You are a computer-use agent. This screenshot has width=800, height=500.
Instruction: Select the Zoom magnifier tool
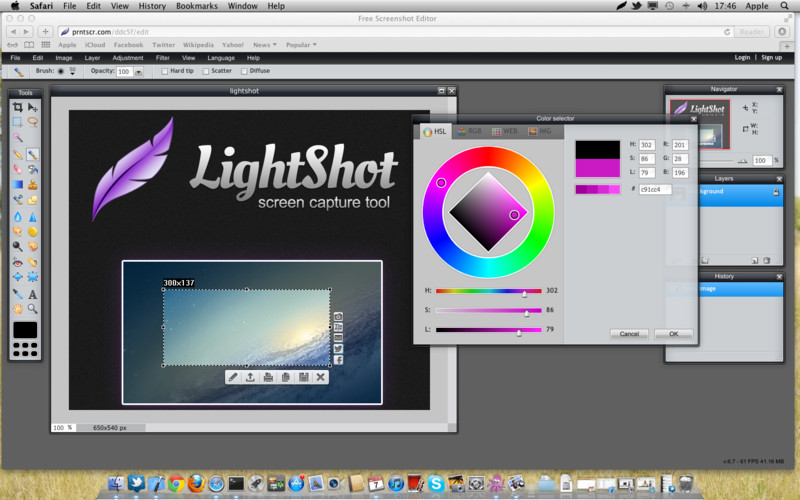33,309
